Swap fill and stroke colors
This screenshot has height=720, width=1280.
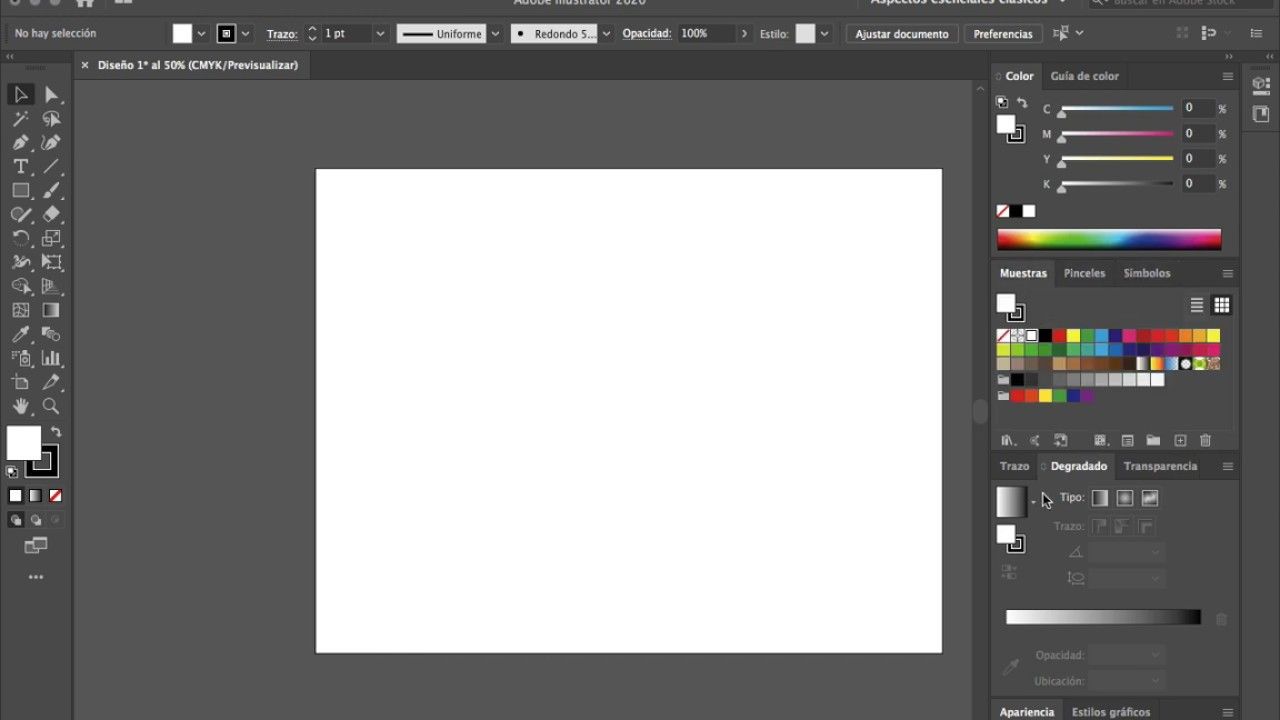tap(56, 429)
